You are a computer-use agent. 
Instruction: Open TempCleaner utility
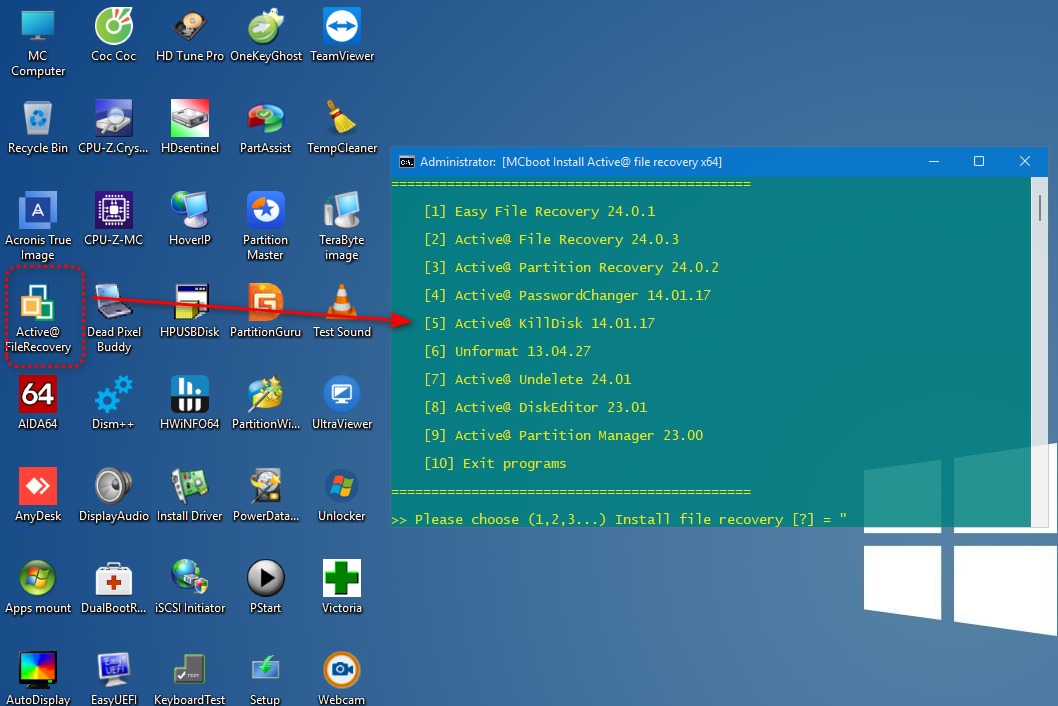[x=341, y=117]
